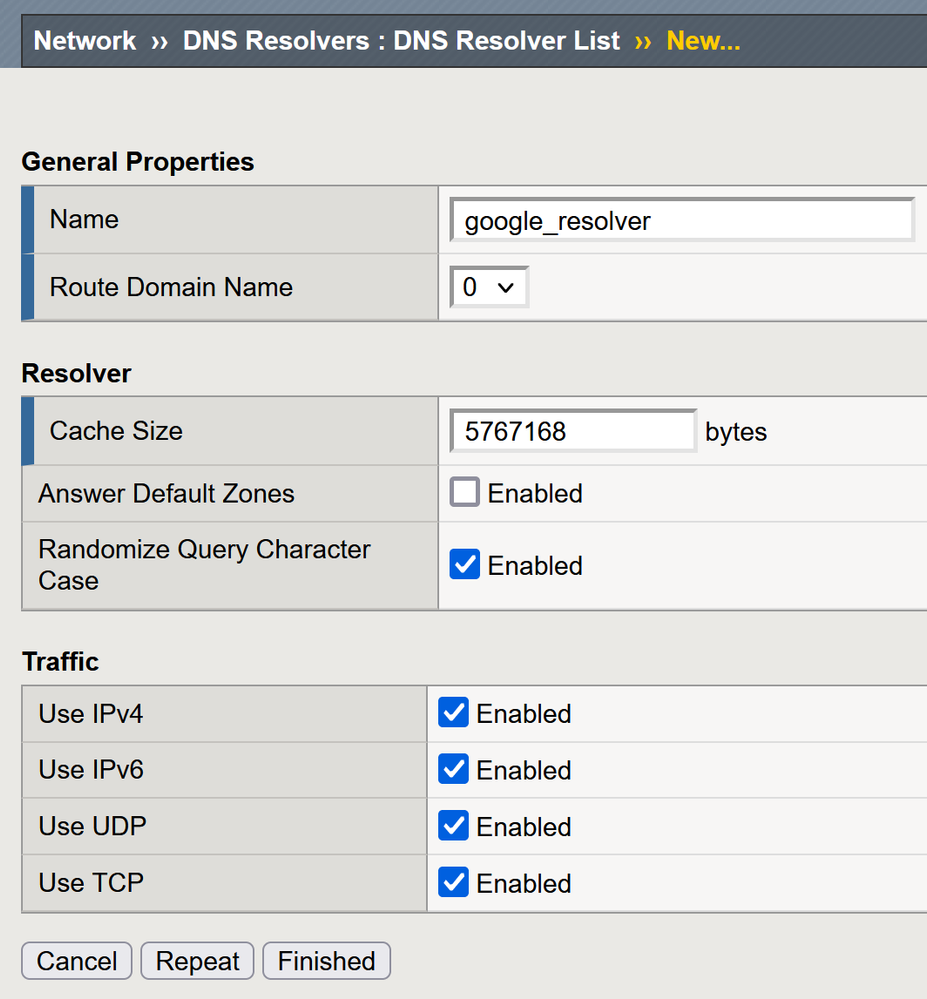Click the Network breadcrumb link
Screen dimensions: 927x999
coord(85,41)
